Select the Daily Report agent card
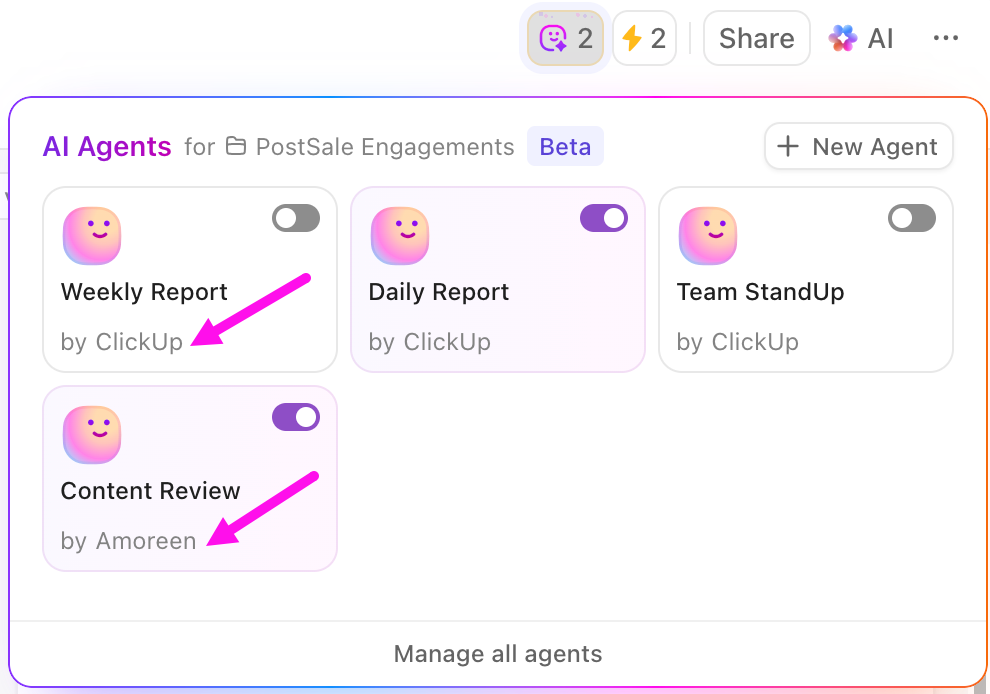 (x=497, y=280)
